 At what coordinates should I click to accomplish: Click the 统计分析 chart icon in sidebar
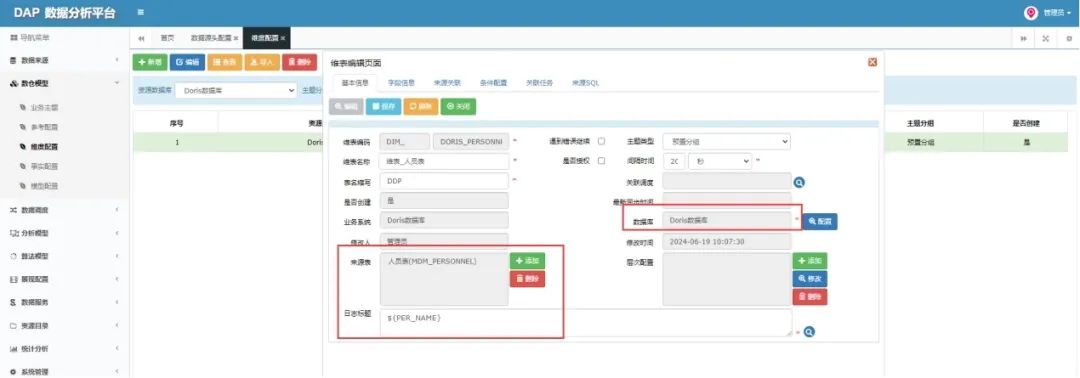click(x=14, y=349)
